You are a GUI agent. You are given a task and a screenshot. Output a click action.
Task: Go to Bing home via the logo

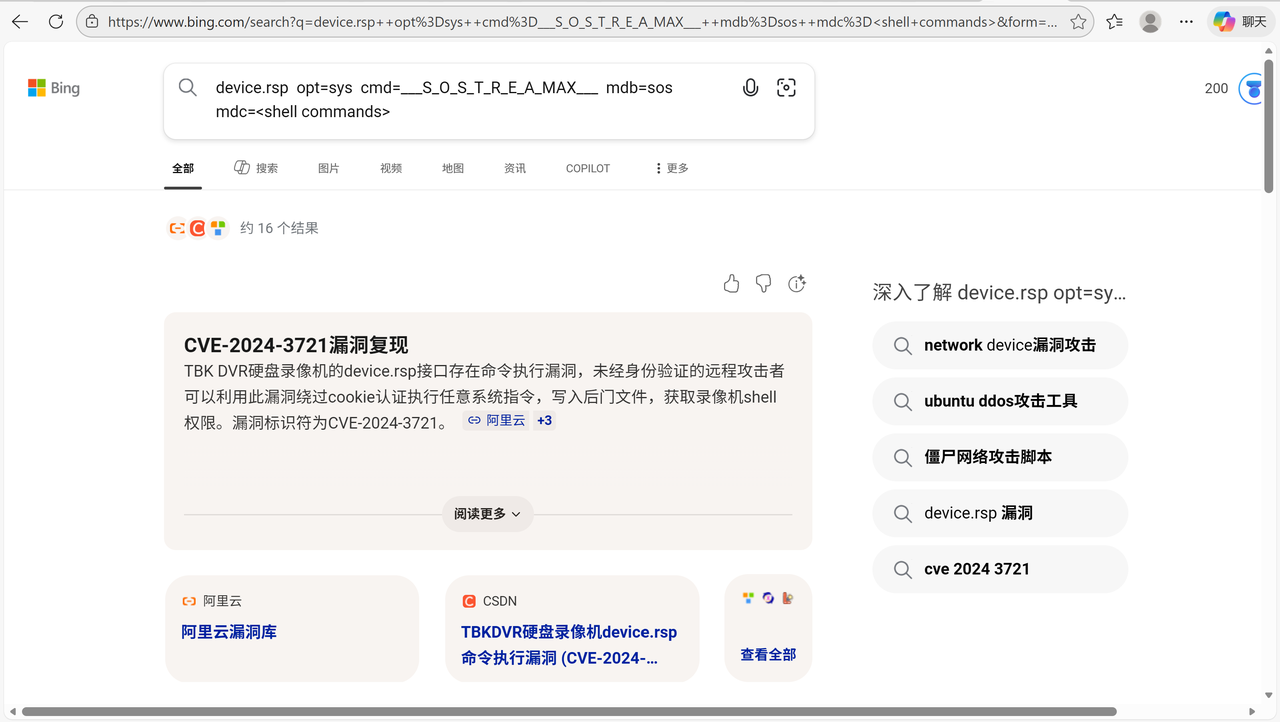click(54, 88)
